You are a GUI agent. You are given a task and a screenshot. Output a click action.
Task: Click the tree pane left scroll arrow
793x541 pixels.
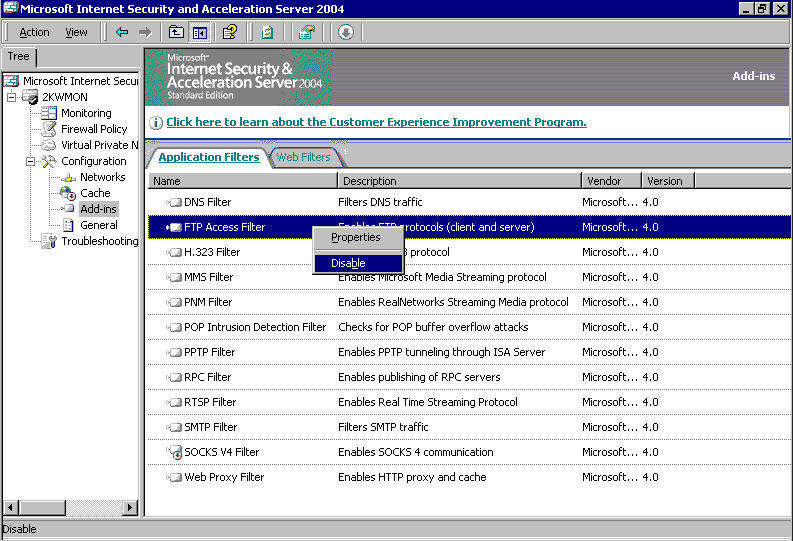(11, 507)
